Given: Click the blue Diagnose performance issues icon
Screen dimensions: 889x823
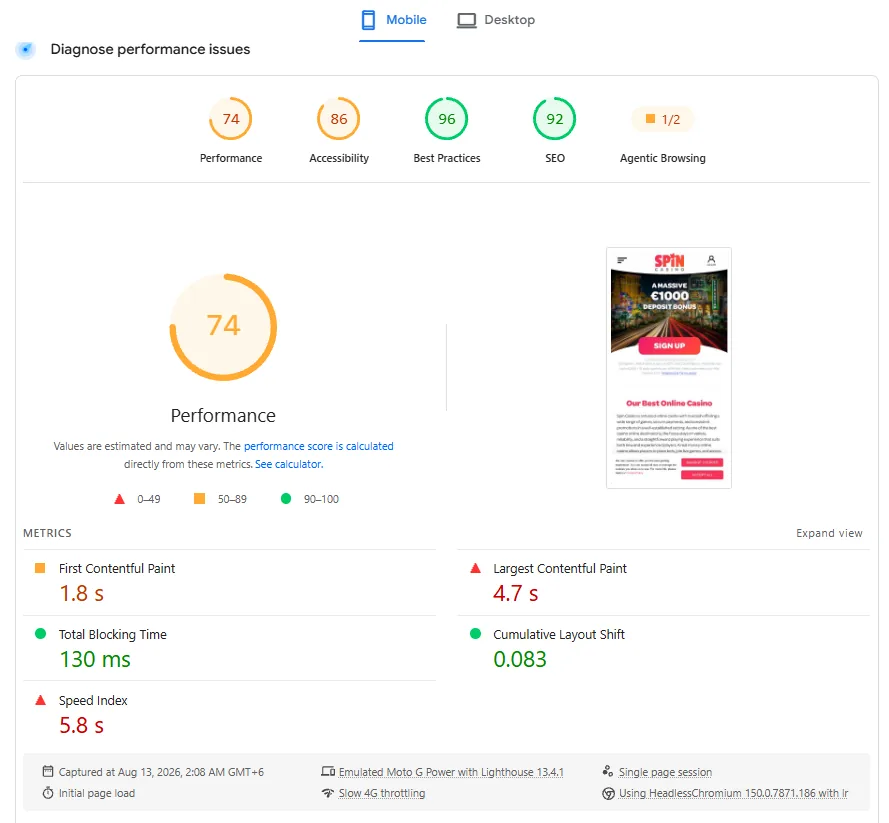Looking at the screenshot, I should click(x=26, y=50).
